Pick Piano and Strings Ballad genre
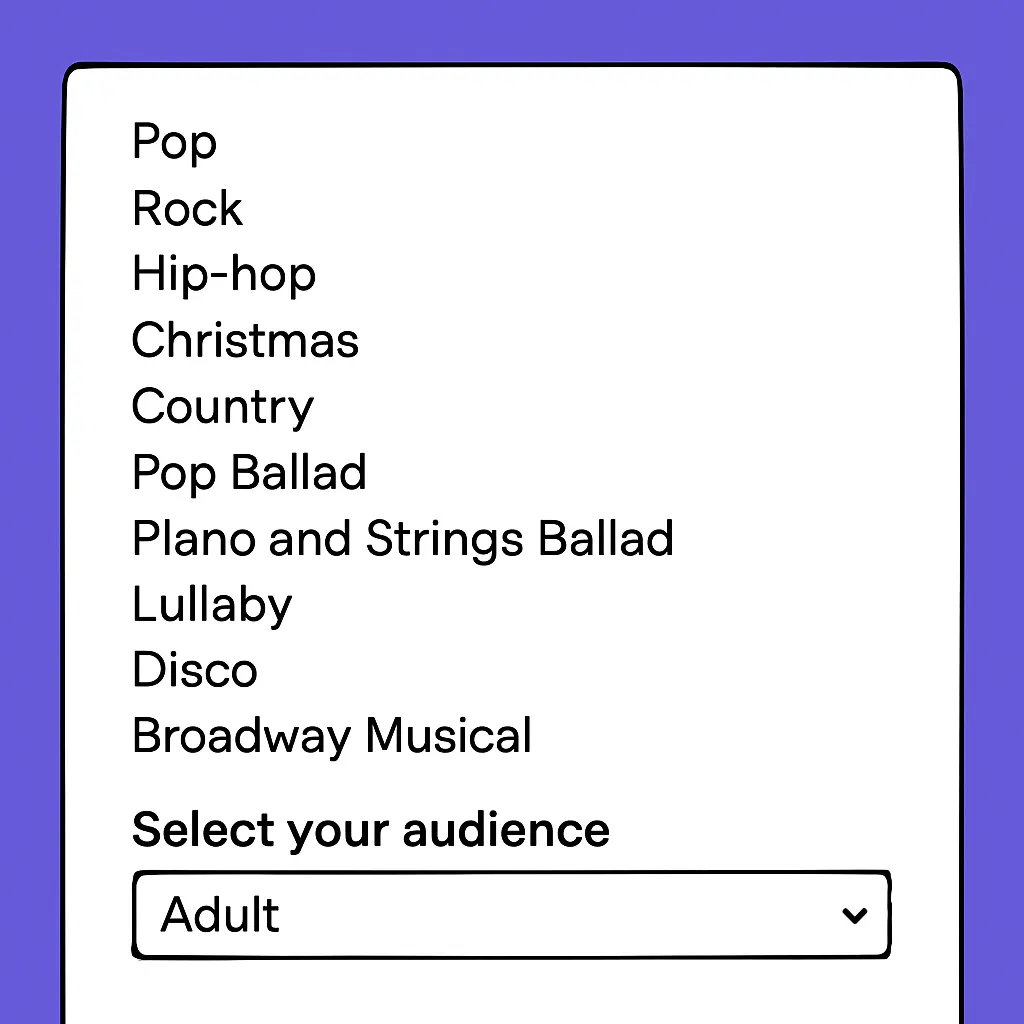The width and height of the screenshot is (1024, 1024). 402,538
